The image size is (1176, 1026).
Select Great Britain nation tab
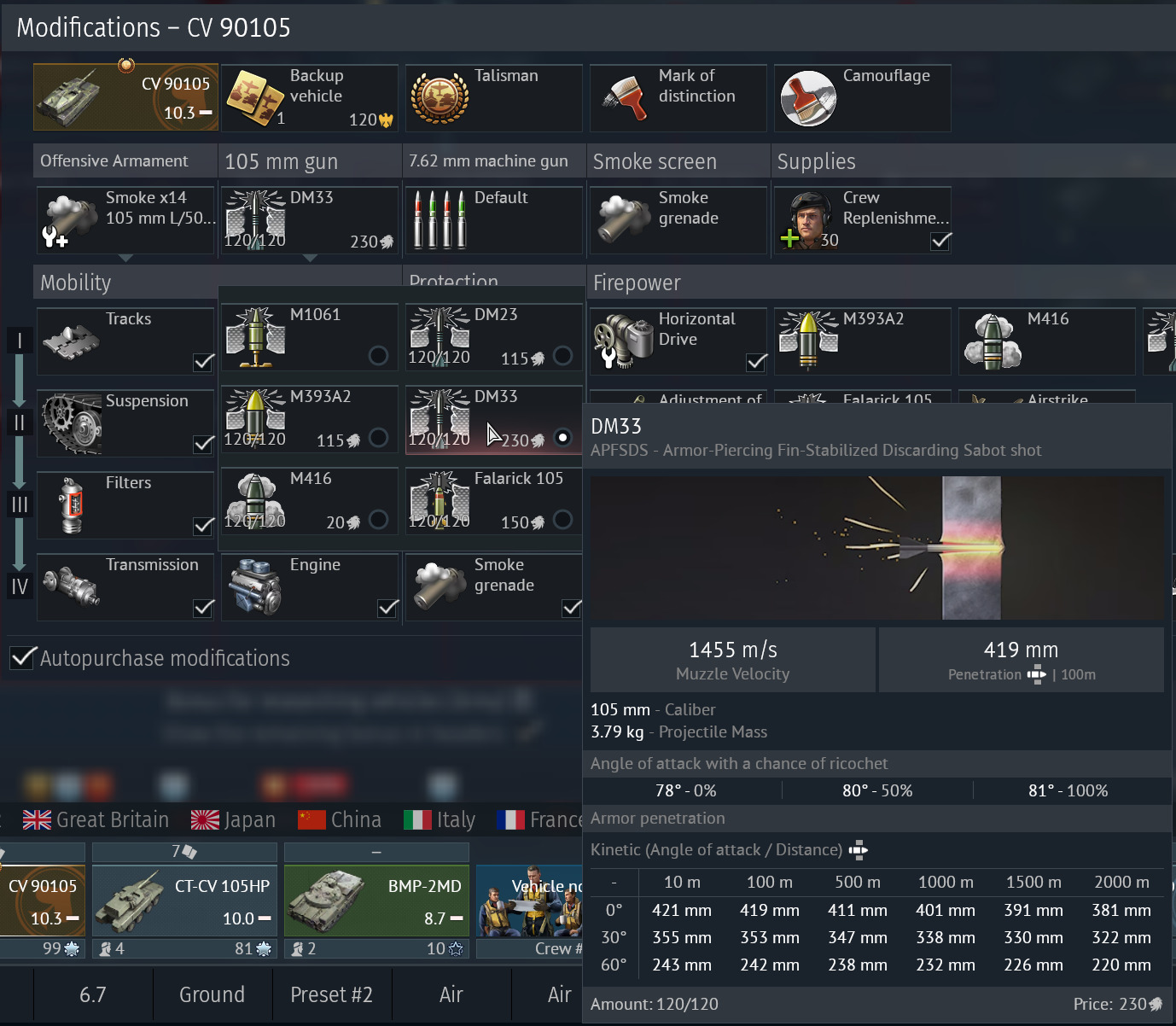point(96,820)
